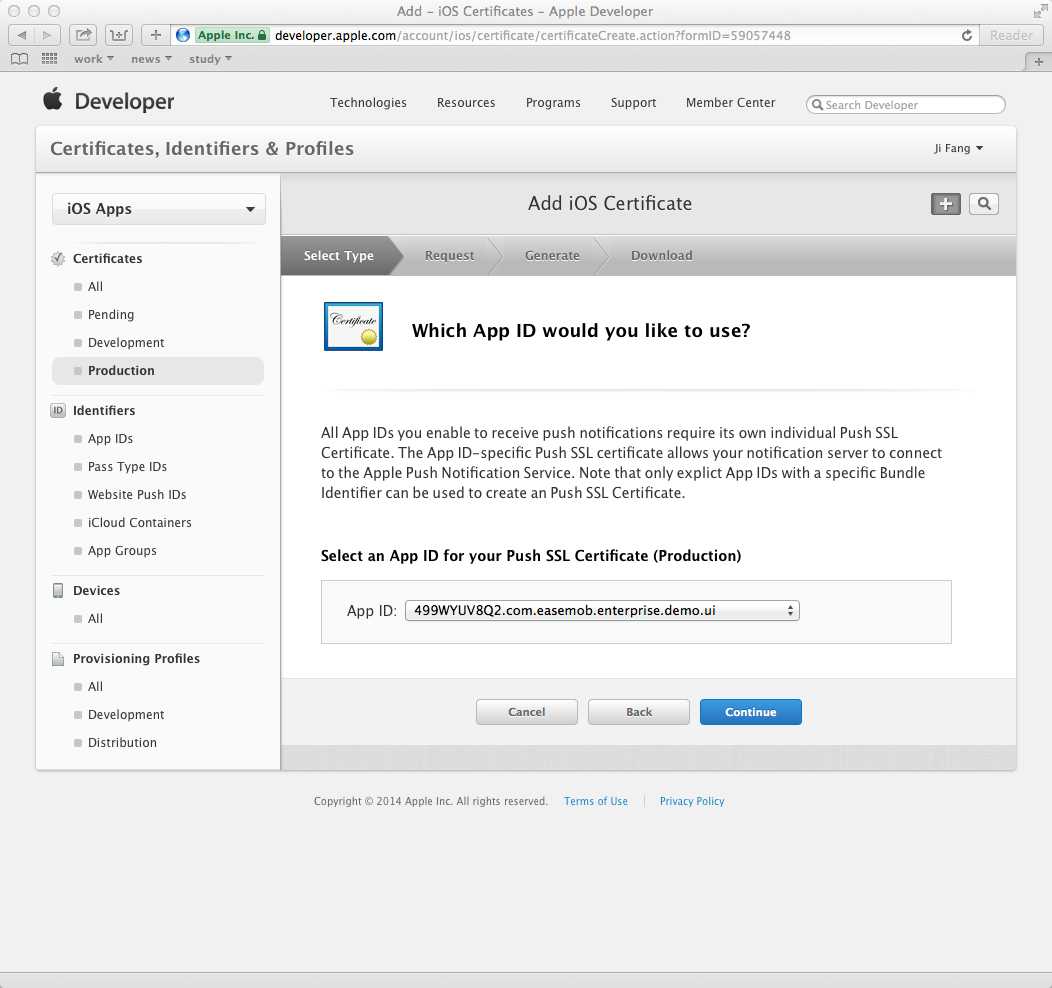1052x988 pixels.
Task: Click the Developer wordmark heading
Action: pos(124,101)
